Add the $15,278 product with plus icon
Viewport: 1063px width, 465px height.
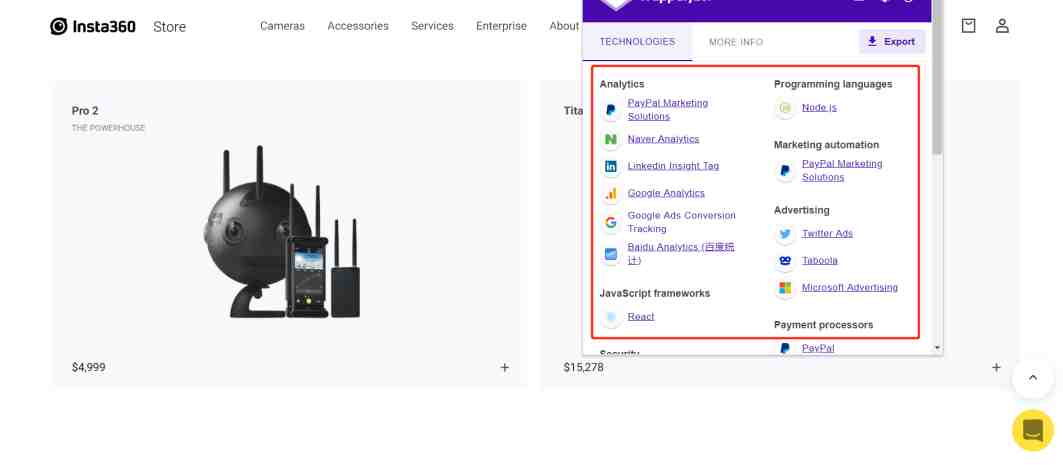pos(996,367)
